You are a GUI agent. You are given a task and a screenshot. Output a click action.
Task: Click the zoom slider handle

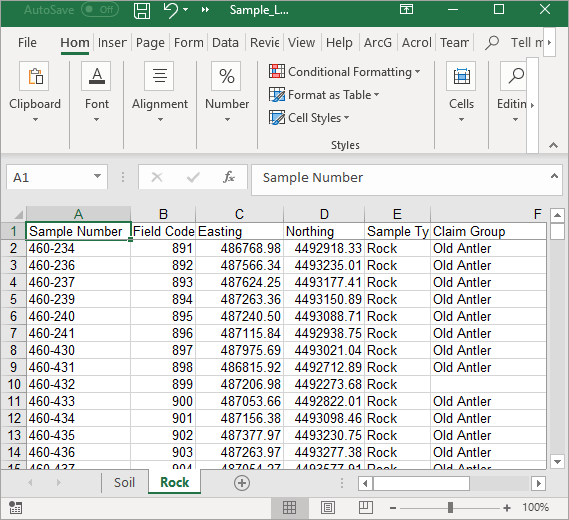[x=450, y=507]
